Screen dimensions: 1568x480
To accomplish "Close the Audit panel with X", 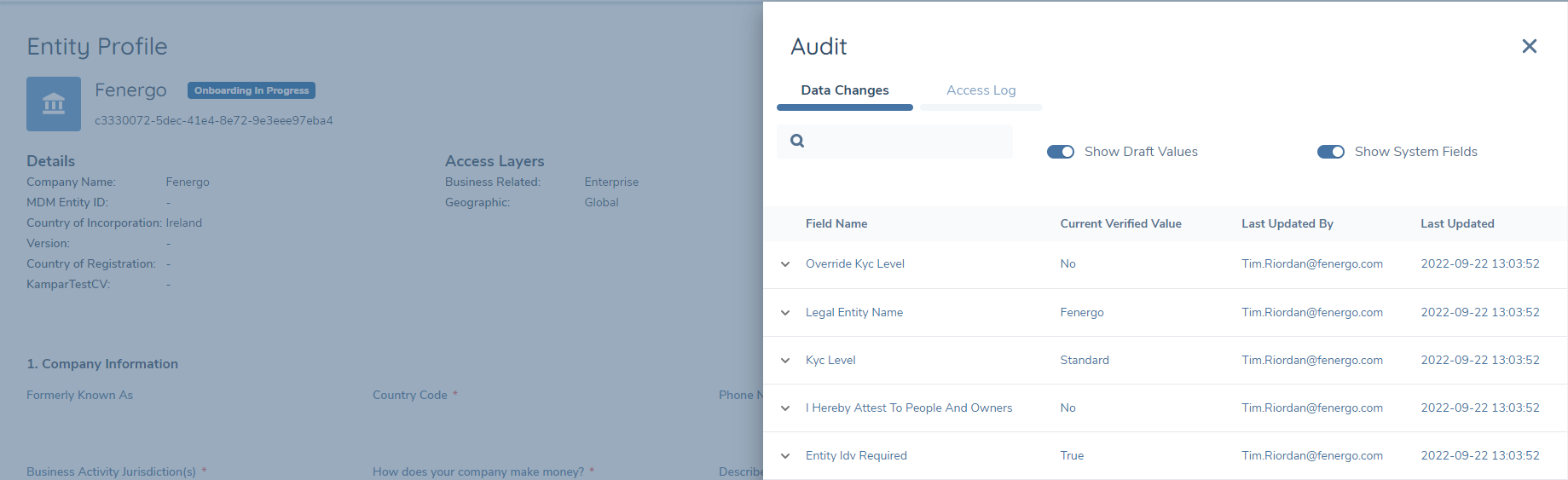I will tap(1529, 46).
